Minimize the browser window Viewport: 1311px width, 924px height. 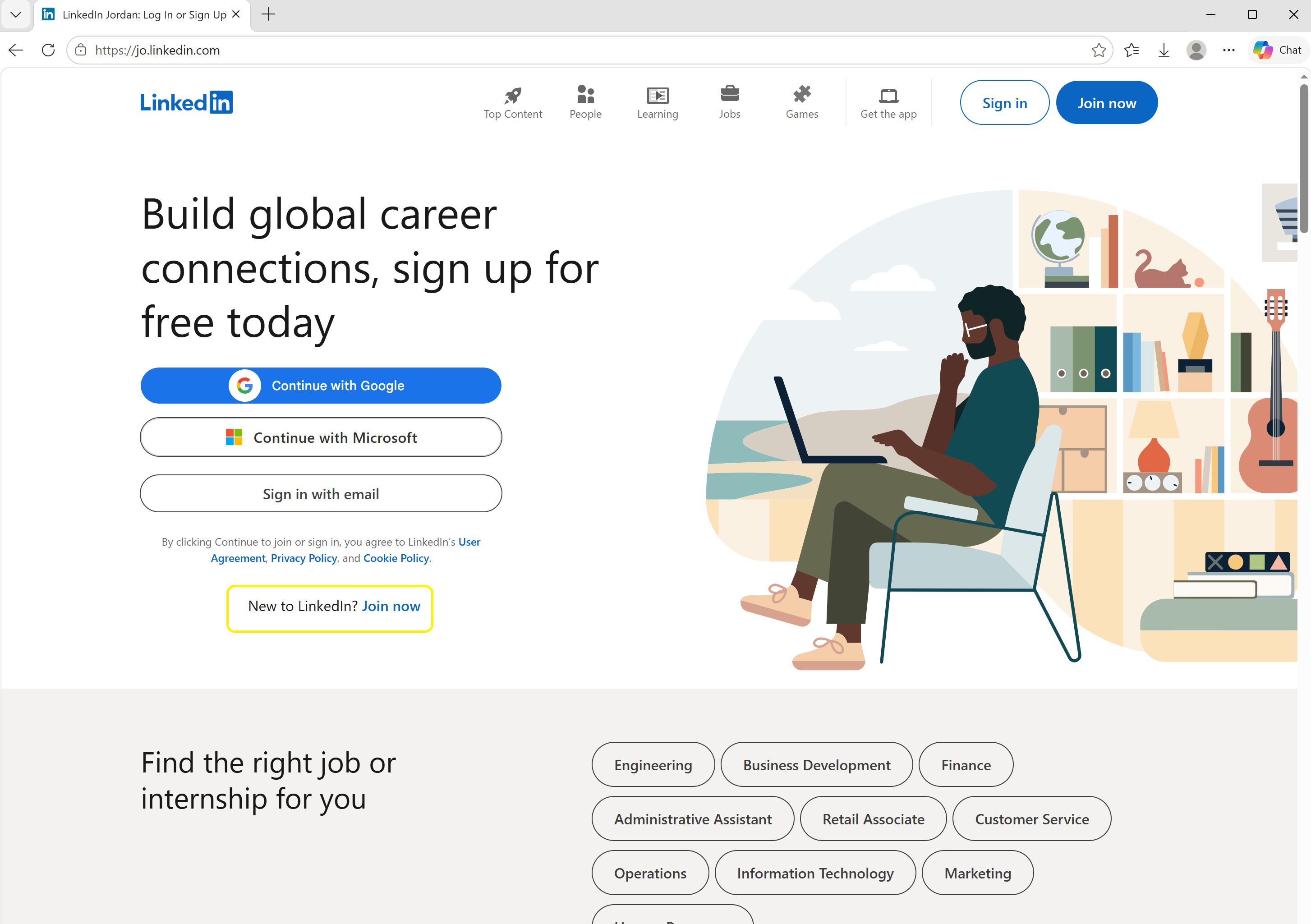click(x=1210, y=14)
